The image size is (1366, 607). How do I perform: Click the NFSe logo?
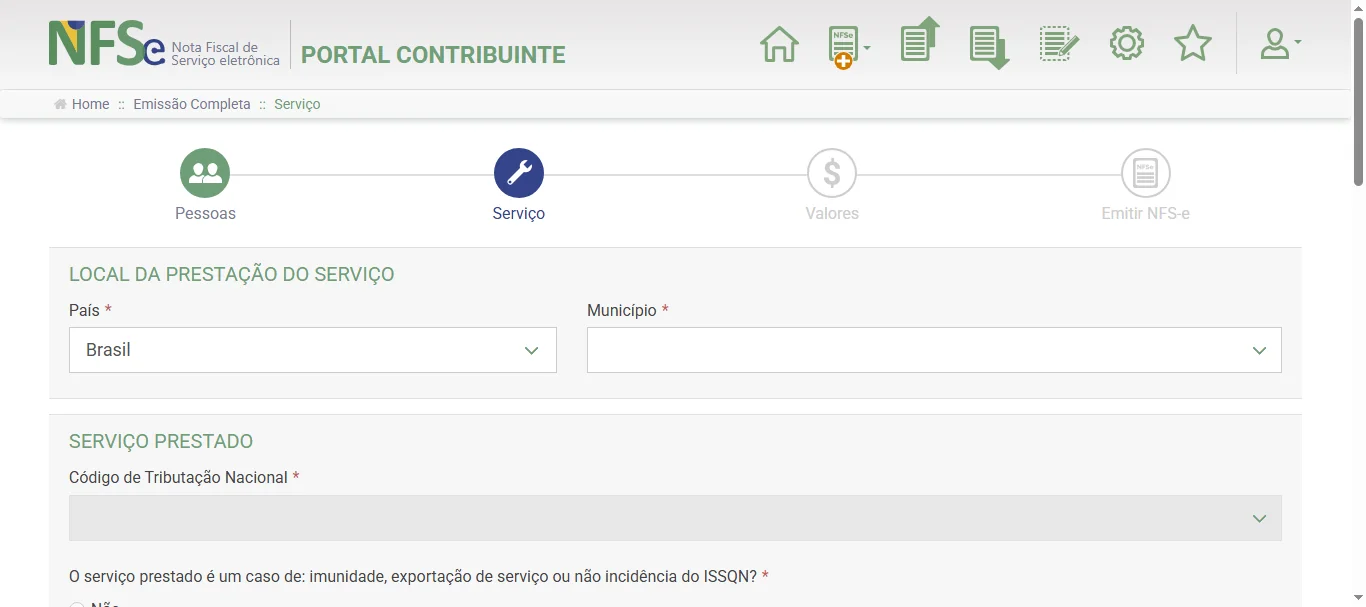coord(100,44)
